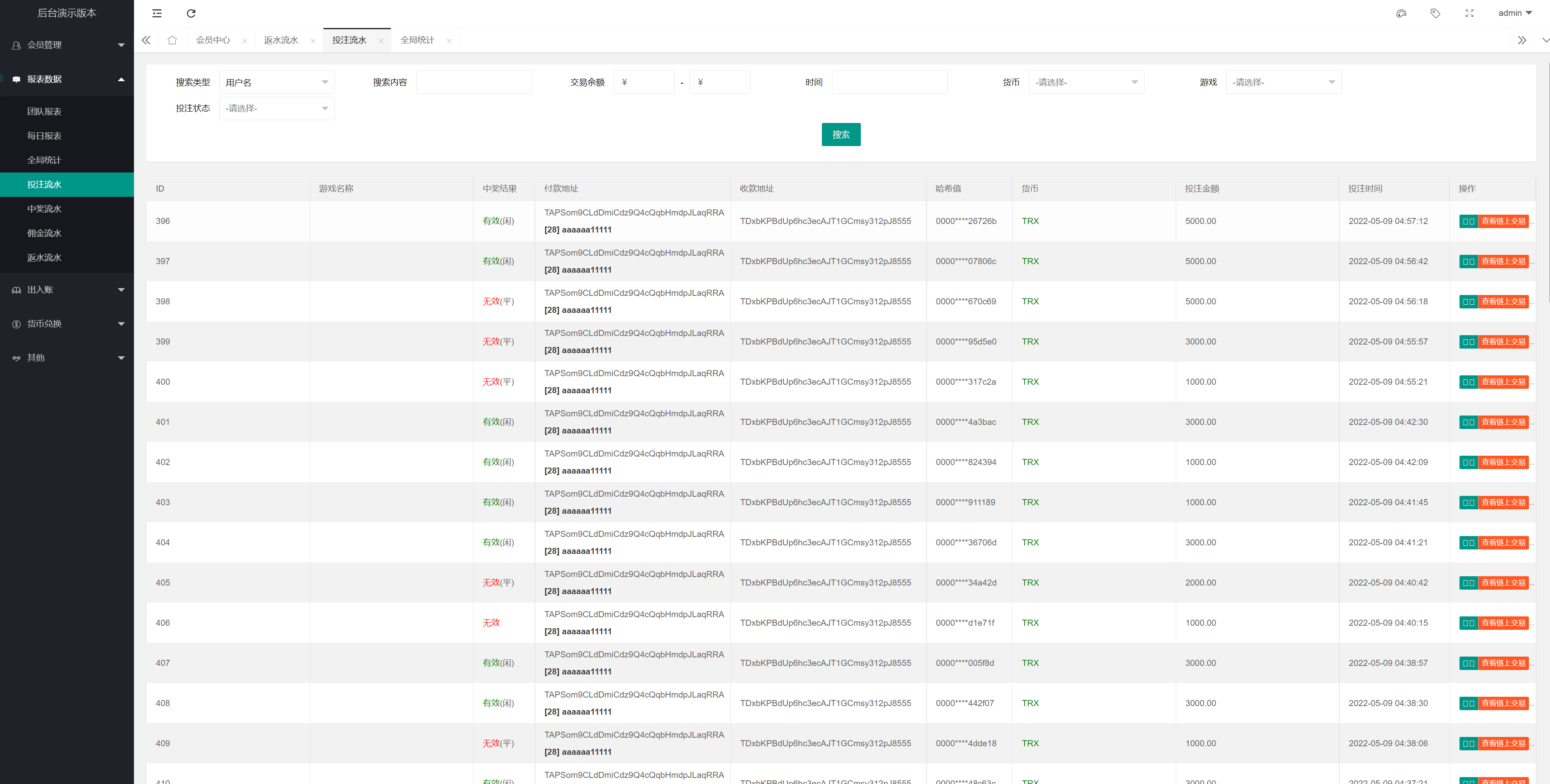The image size is (1550, 784).
Task: Go to the home tab icon
Action: click(172, 40)
